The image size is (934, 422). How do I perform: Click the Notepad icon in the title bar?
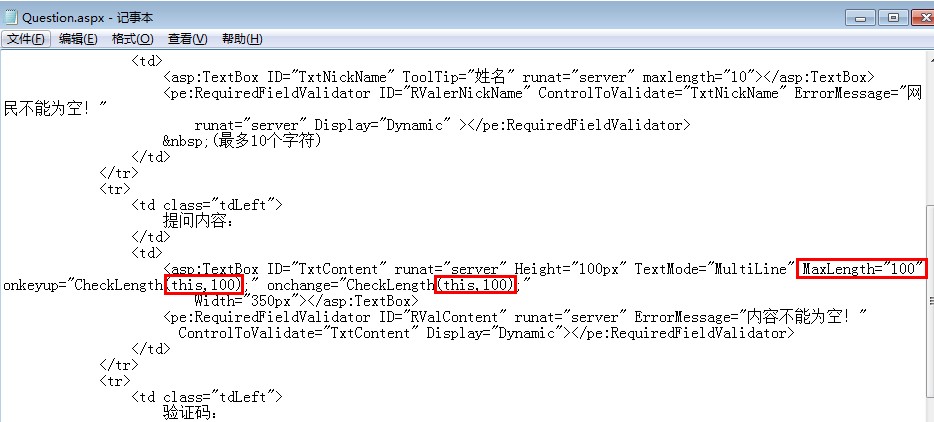(11, 17)
